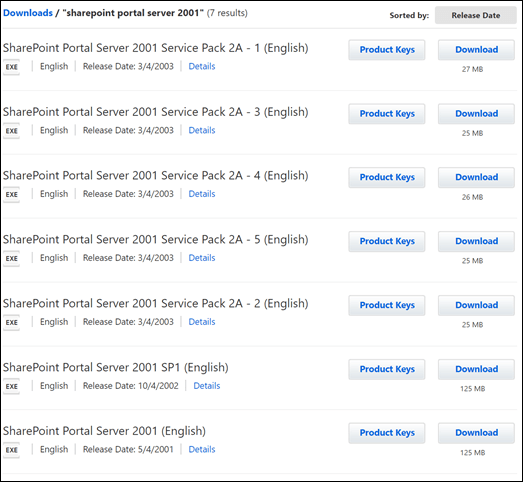523x482 pixels.
Task: Click EXE icon of Service Pack 2A - 2
Action: click(11, 323)
